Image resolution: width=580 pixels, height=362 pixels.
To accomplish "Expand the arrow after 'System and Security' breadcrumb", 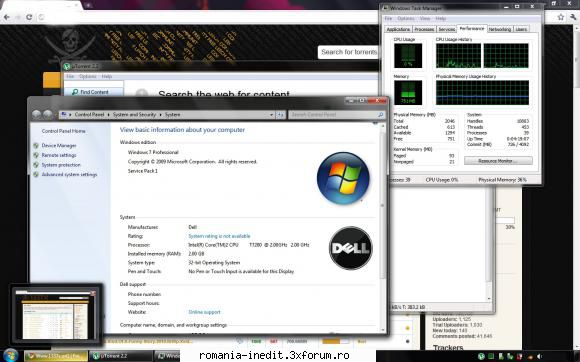I will pyautogui.click(x=161, y=115).
